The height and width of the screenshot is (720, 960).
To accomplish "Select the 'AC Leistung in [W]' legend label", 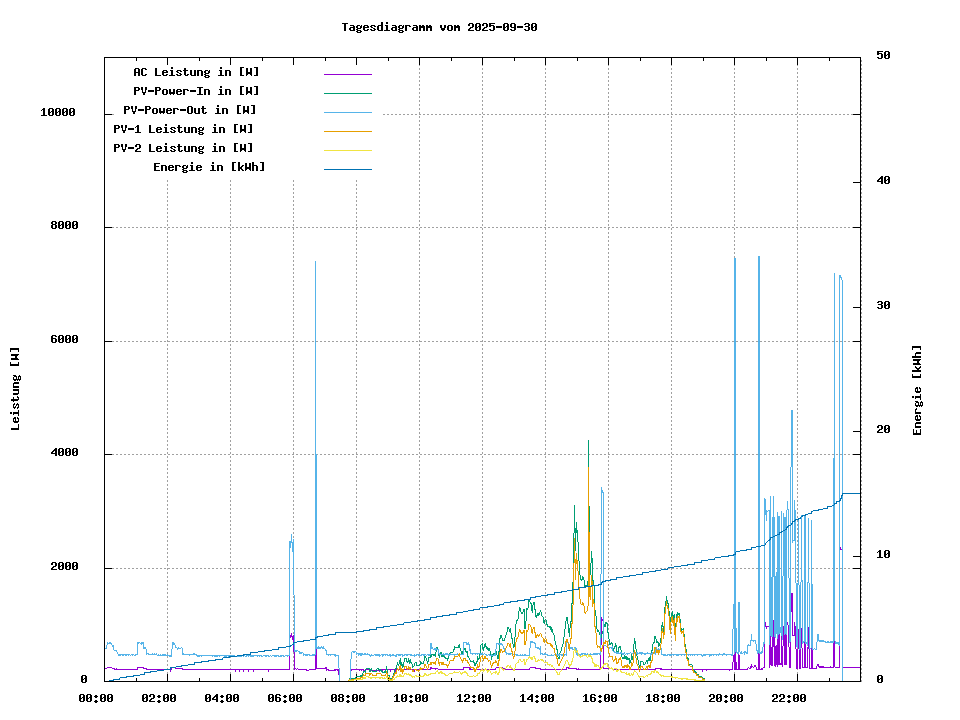I will point(196,72).
